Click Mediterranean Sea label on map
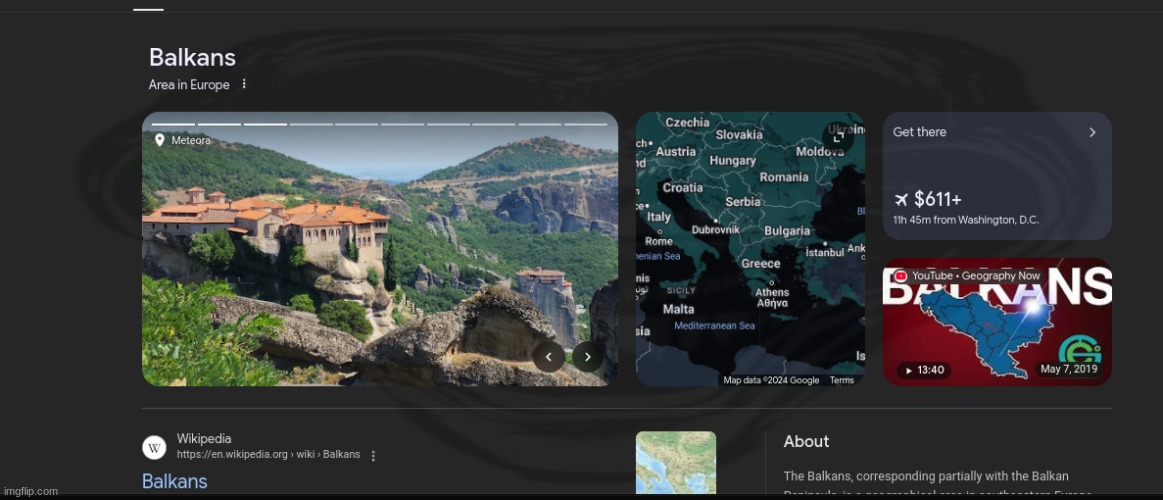The height and width of the screenshot is (500, 1163). 714,326
